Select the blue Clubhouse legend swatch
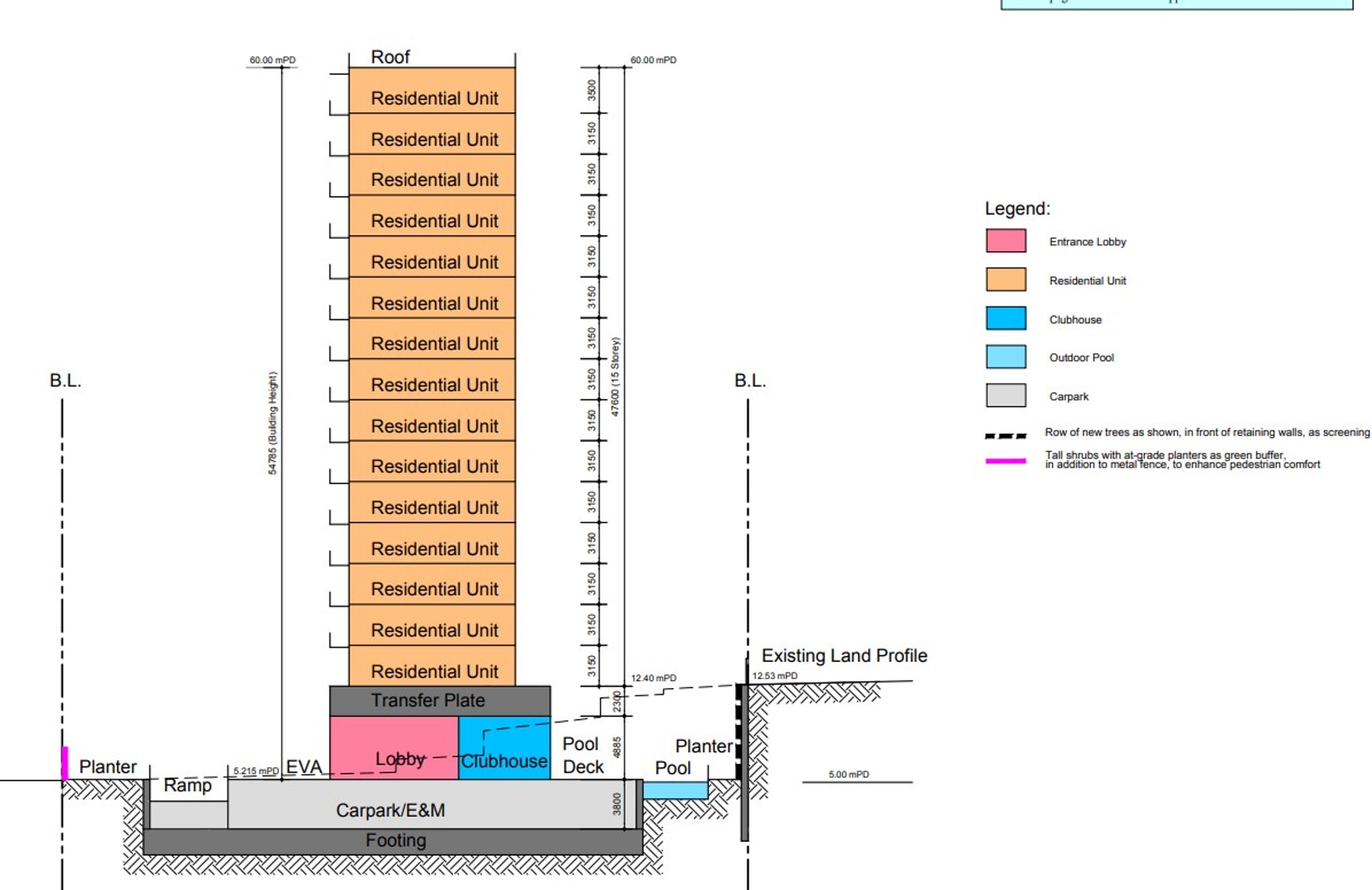1372x890 pixels. tap(1006, 318)
